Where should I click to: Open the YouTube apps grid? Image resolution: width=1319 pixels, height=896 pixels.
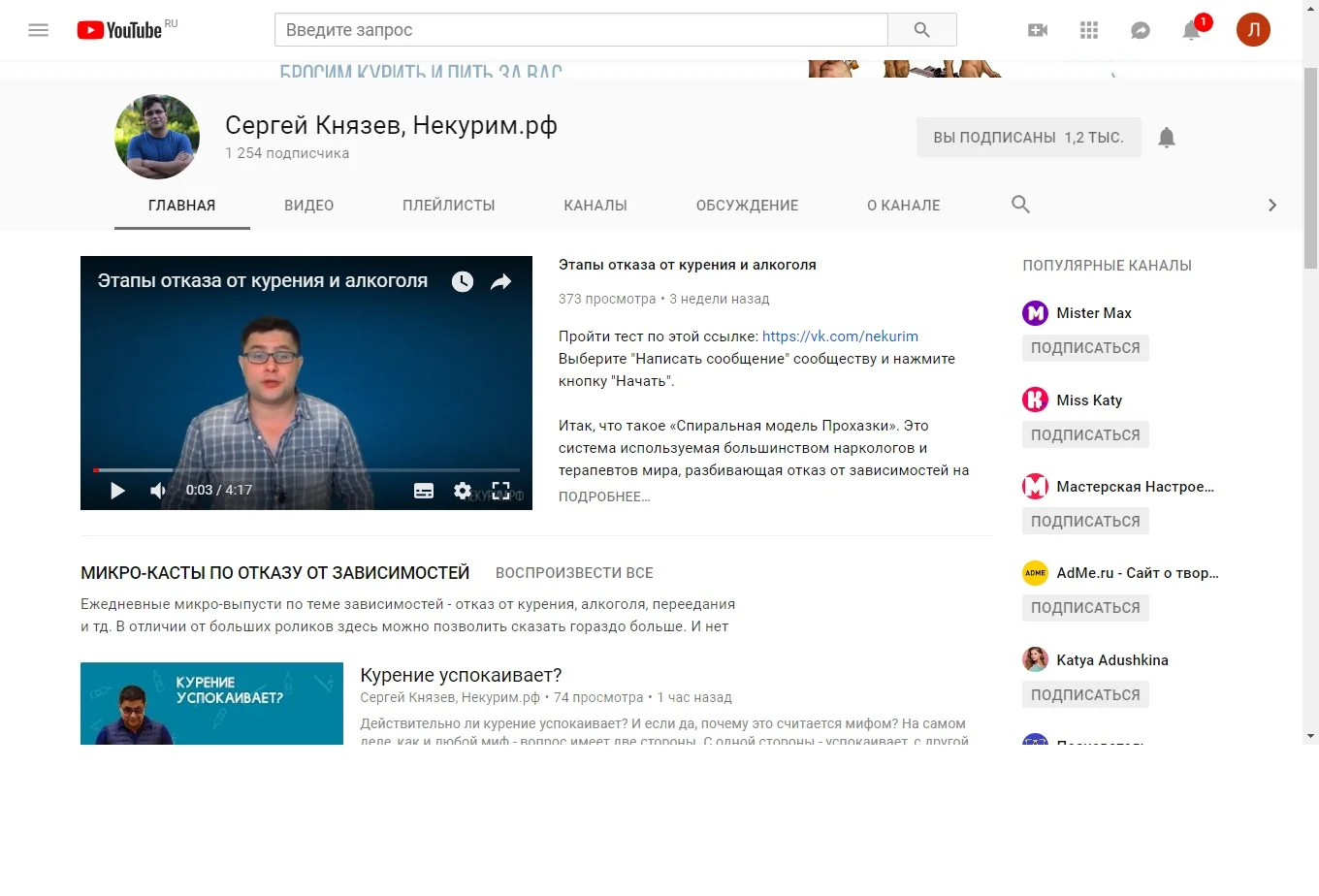pyautogui.click(x=1089, y=30)
